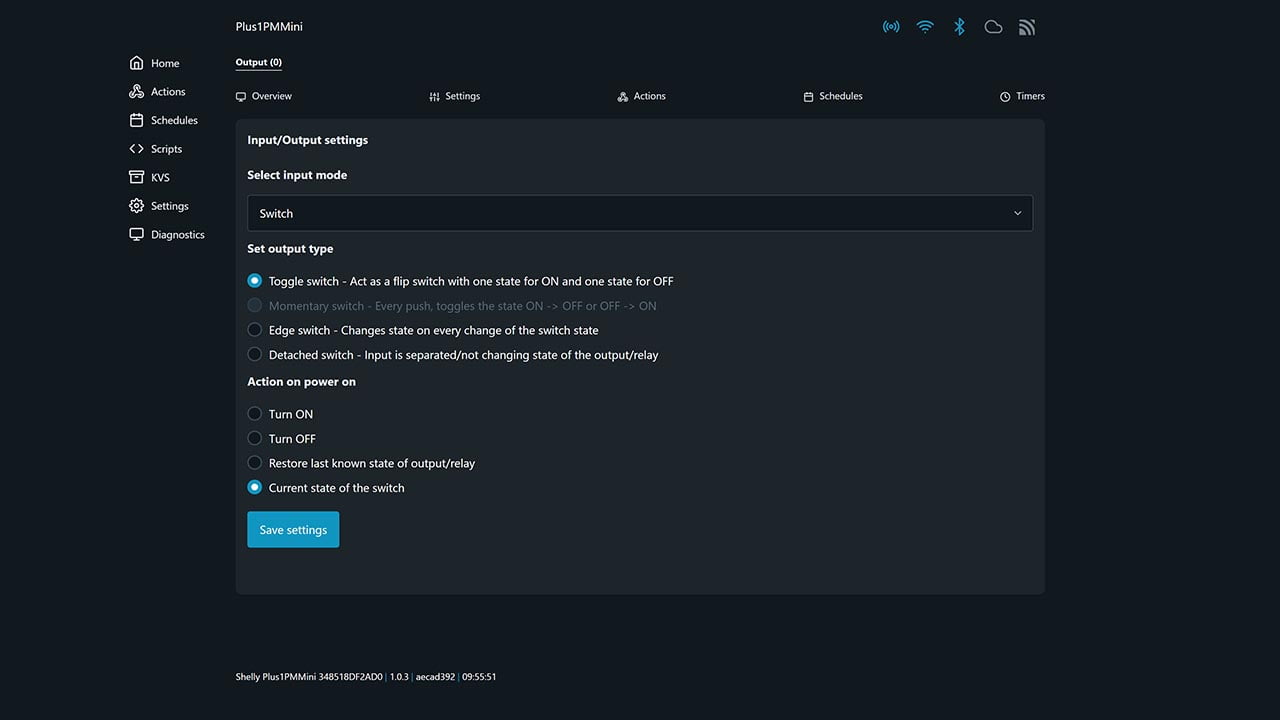Click build hash aecad392 in footer
This screenshot has width=1280, height=720.
pos(435,677)
